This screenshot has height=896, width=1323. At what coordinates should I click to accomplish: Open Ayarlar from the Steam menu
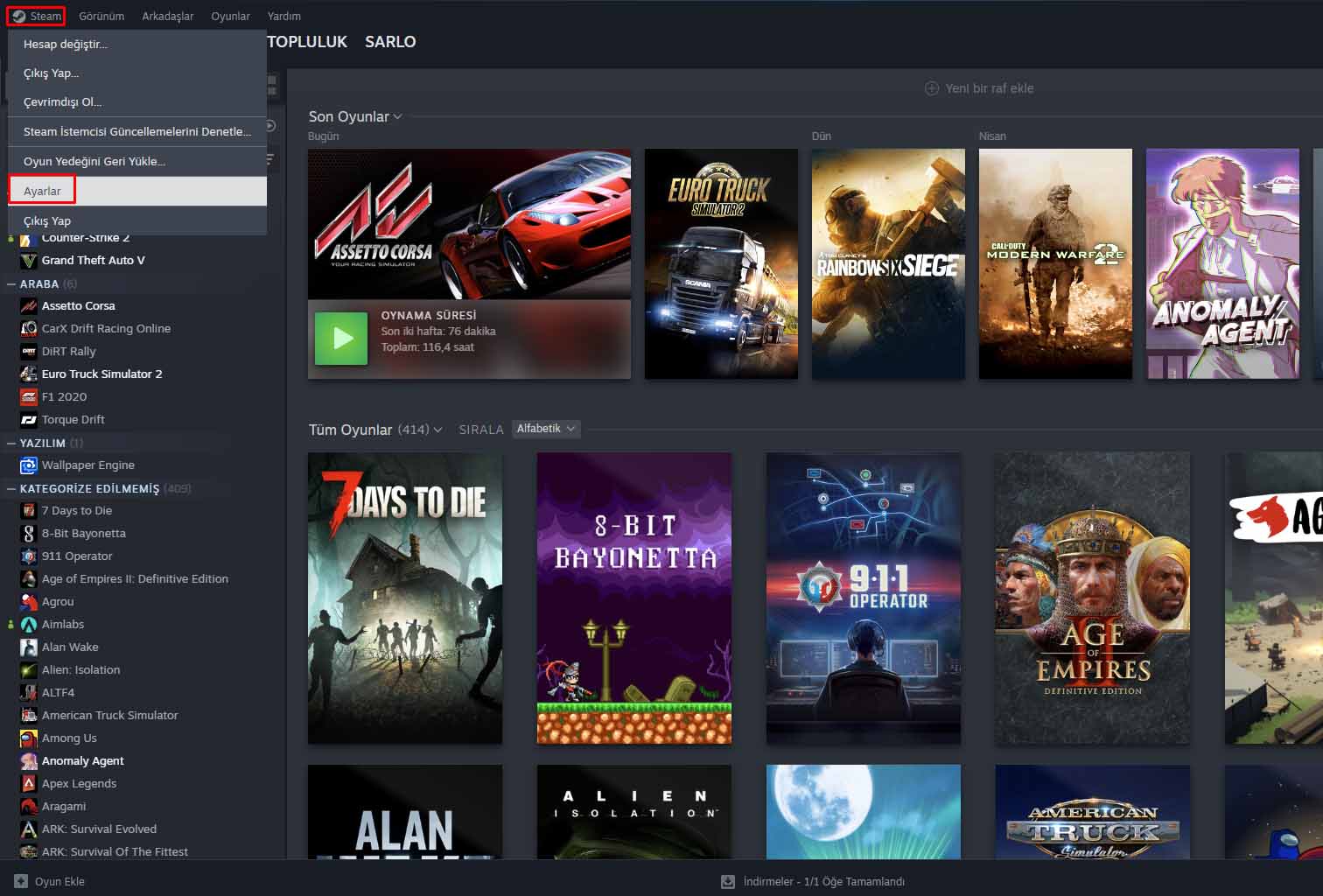tap(137, 191)
